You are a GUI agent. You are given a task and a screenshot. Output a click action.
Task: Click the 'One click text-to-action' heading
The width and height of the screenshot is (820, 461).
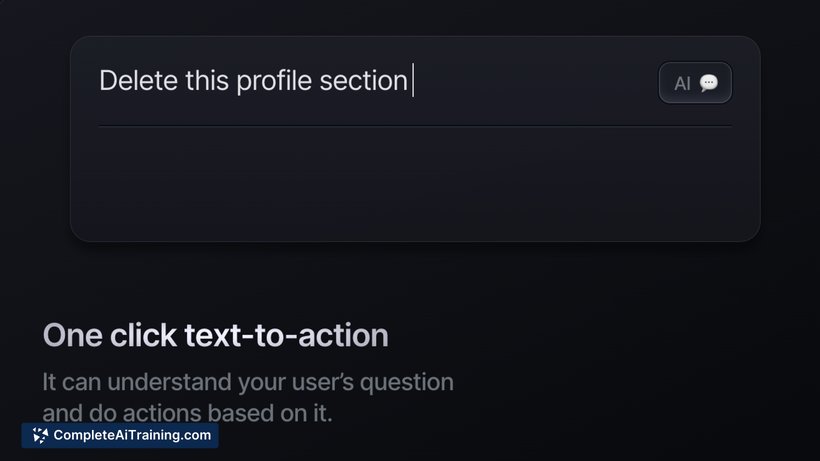(x=215, y=335)
